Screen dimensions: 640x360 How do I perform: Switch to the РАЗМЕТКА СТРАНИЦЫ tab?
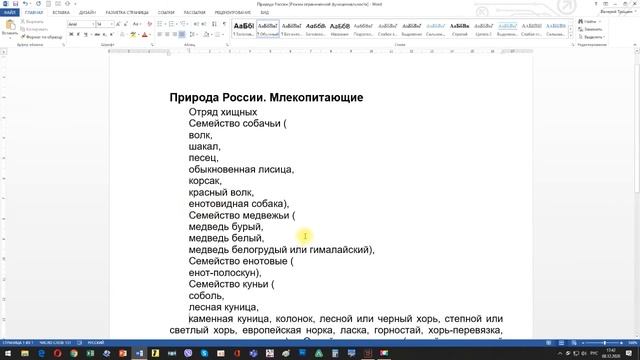127,13
